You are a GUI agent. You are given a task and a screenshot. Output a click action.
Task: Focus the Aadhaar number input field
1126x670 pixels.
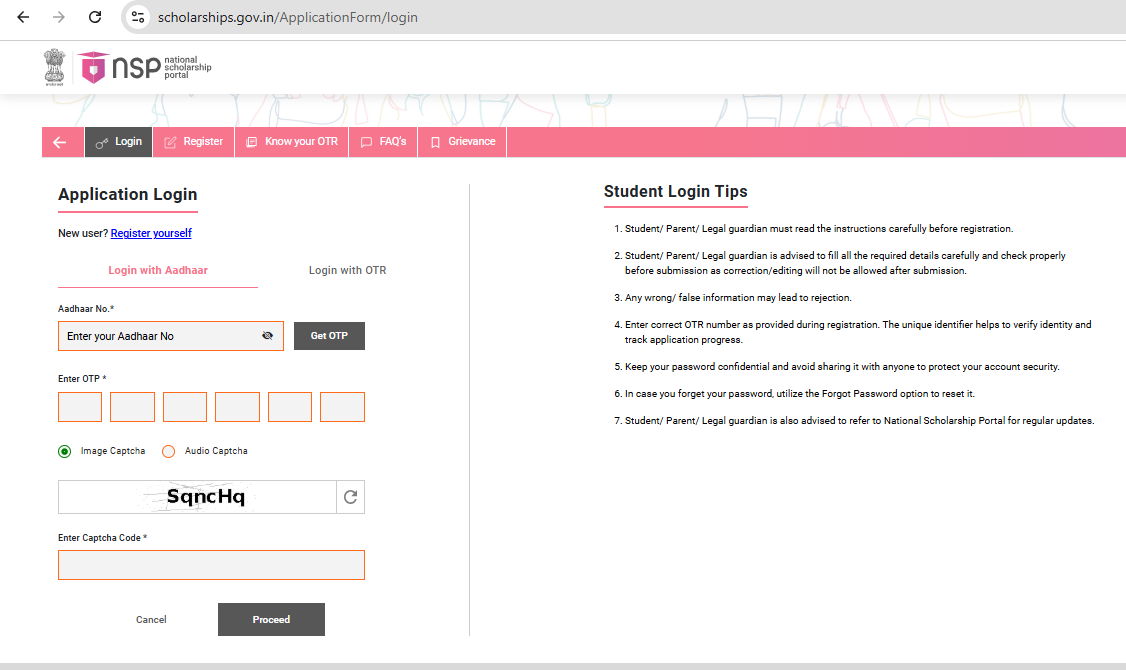pos(171,336)
